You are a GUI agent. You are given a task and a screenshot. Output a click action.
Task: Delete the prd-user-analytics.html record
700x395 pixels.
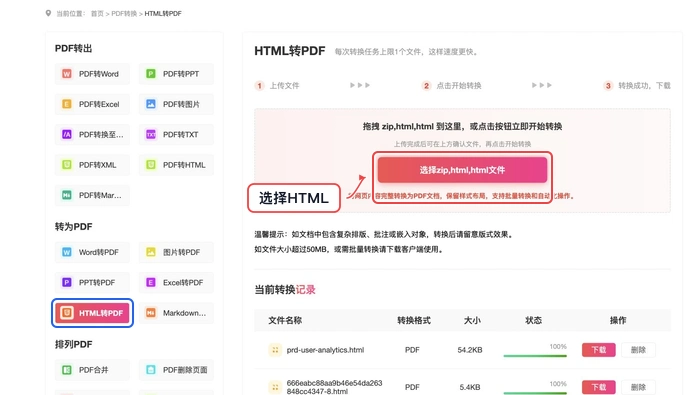point(638,350)
